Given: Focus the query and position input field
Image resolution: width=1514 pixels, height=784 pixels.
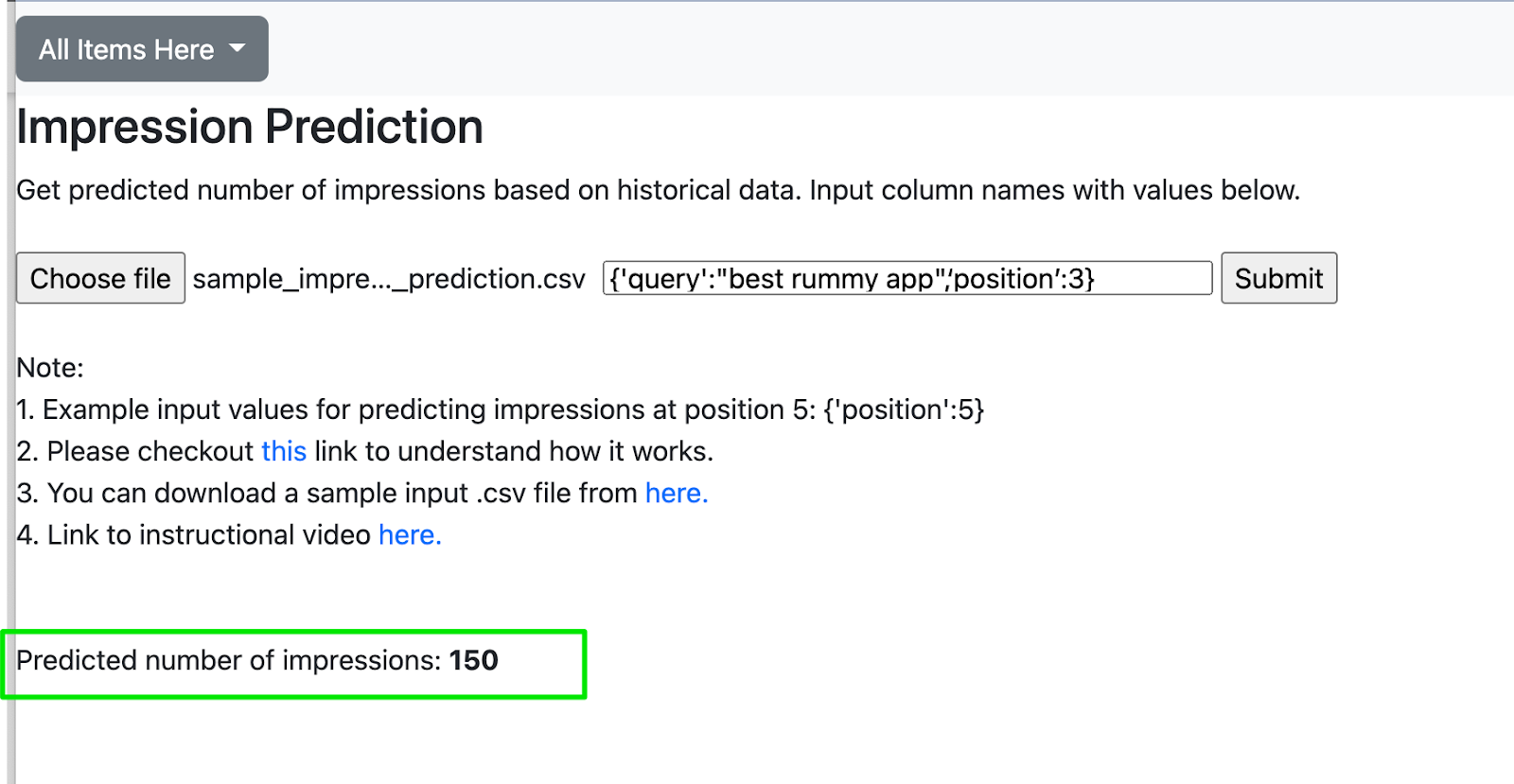Looking at the screenshot, I should (x=907, y=278).
